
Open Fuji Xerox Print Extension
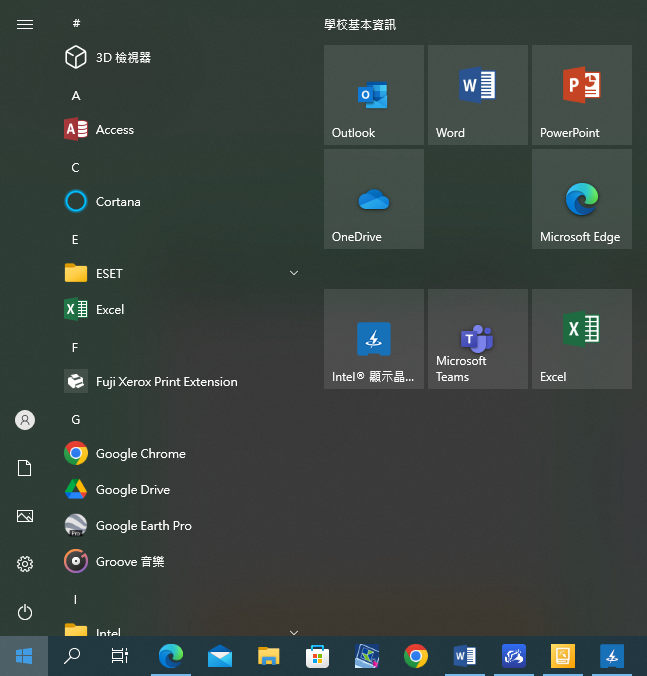pyautogui.click(x=181, y=382)
